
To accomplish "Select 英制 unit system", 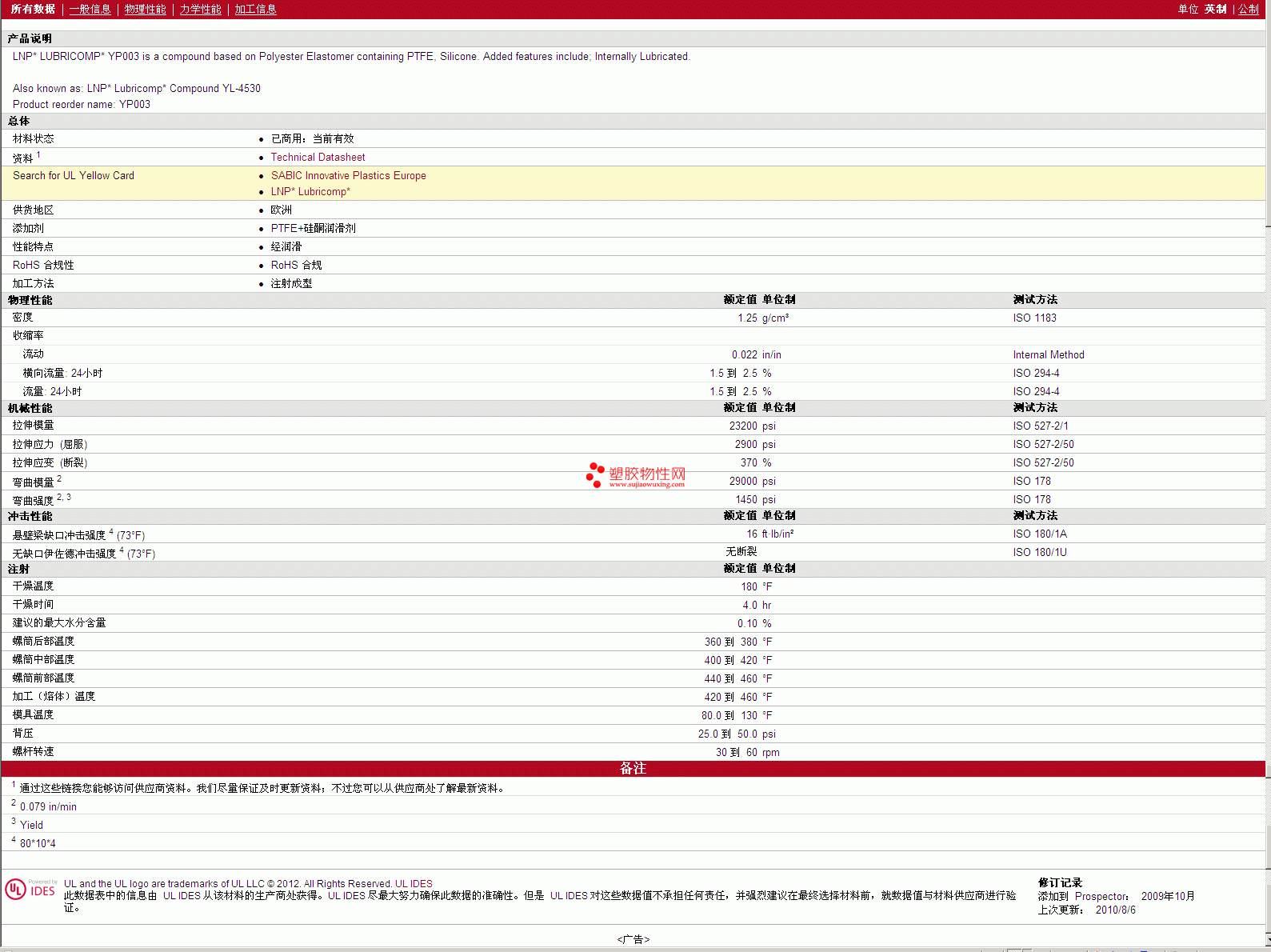I will [1215, 10].
